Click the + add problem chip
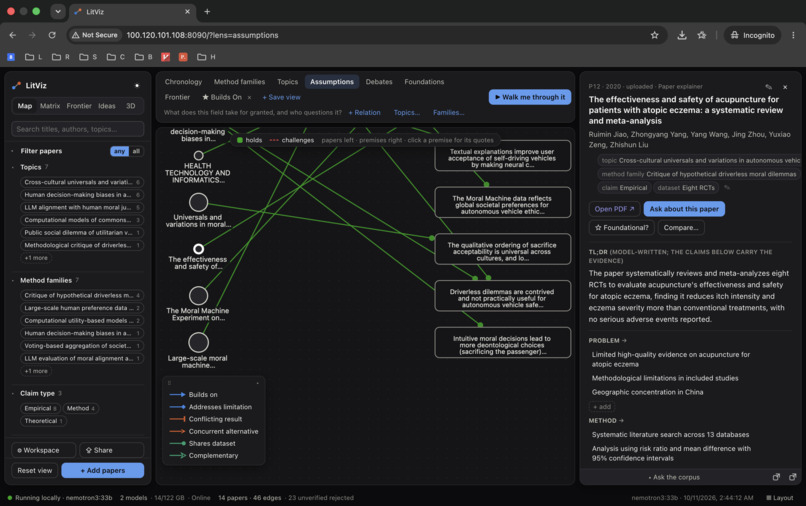The height and width of the screenshot is (506, 806). [x=601, y=407]
